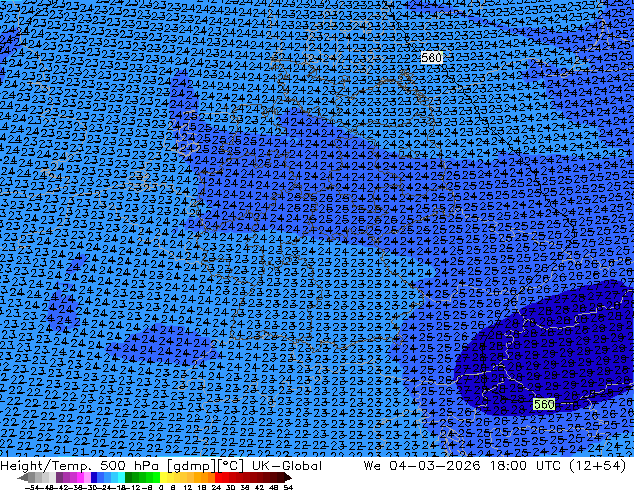Viewport: 634px width, 490px height.
Task: Click the (12+54) run offset label
Action: (598, 466)
